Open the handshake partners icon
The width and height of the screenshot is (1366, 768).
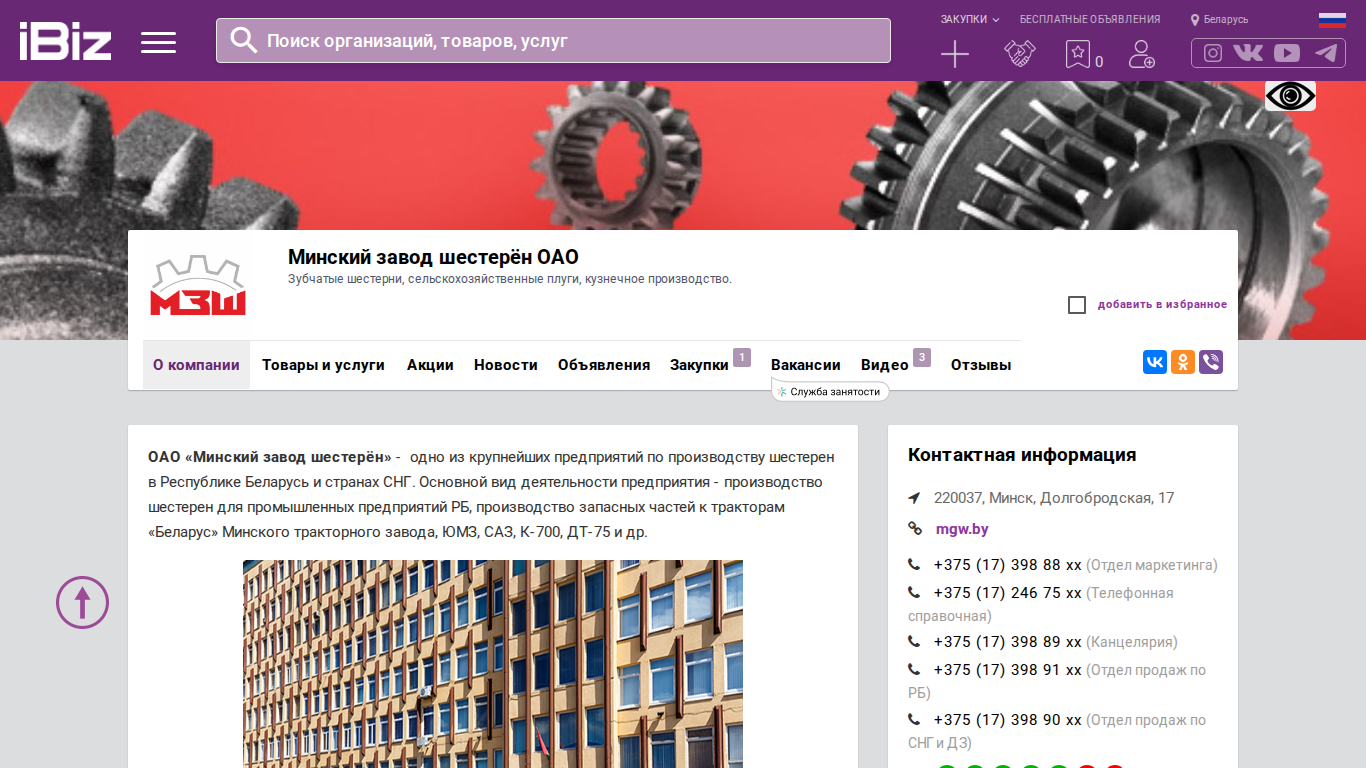[1020, 54]
